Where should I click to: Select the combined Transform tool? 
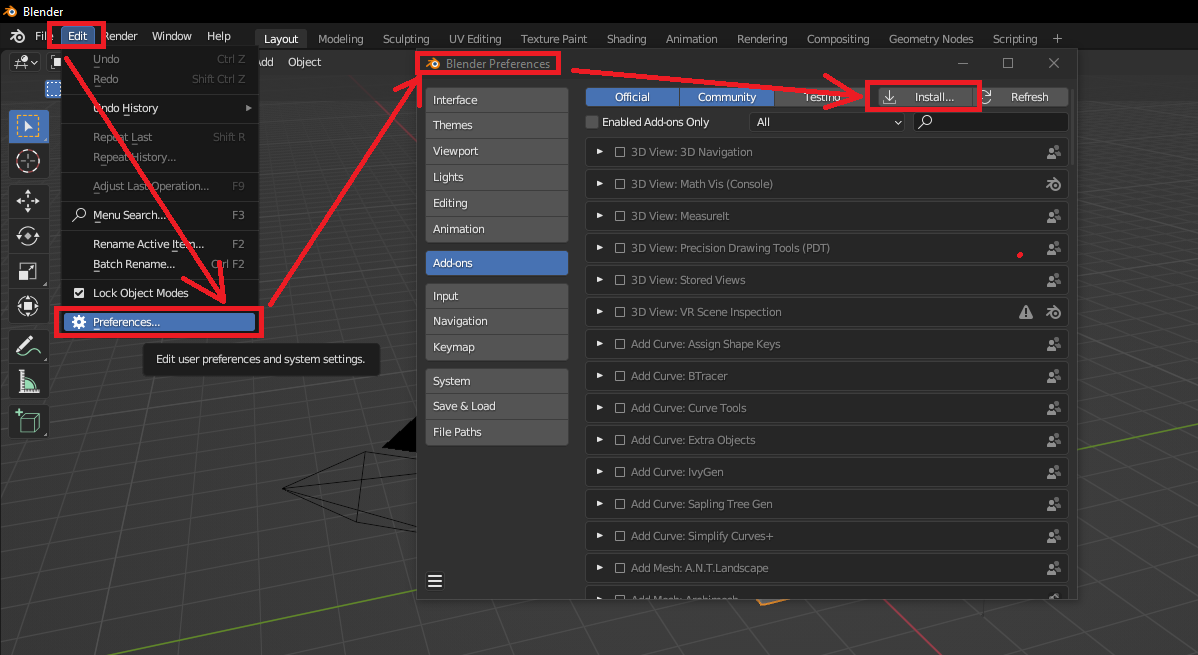click(x=28, y=306)
